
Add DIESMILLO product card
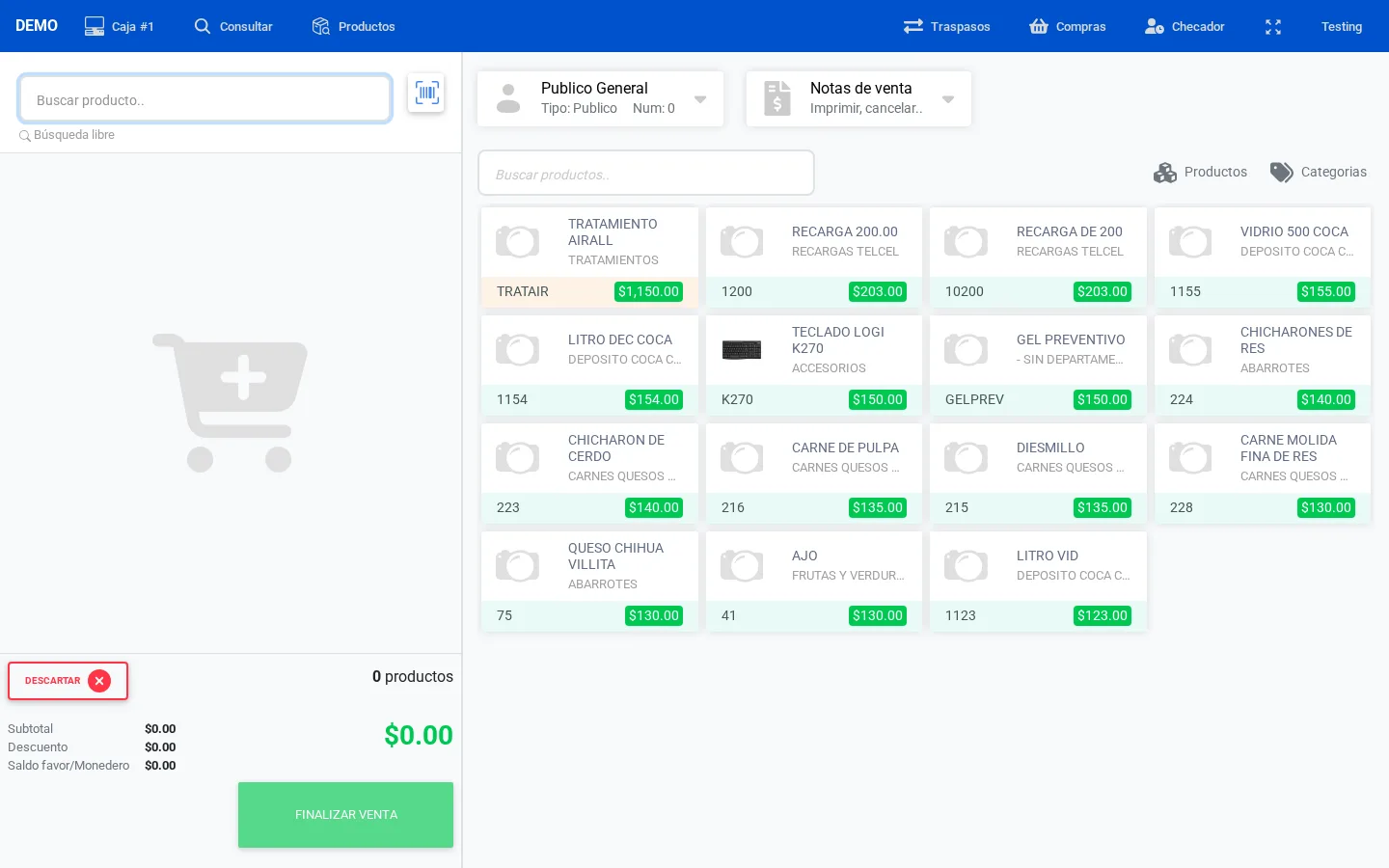tap(1038, 474)
